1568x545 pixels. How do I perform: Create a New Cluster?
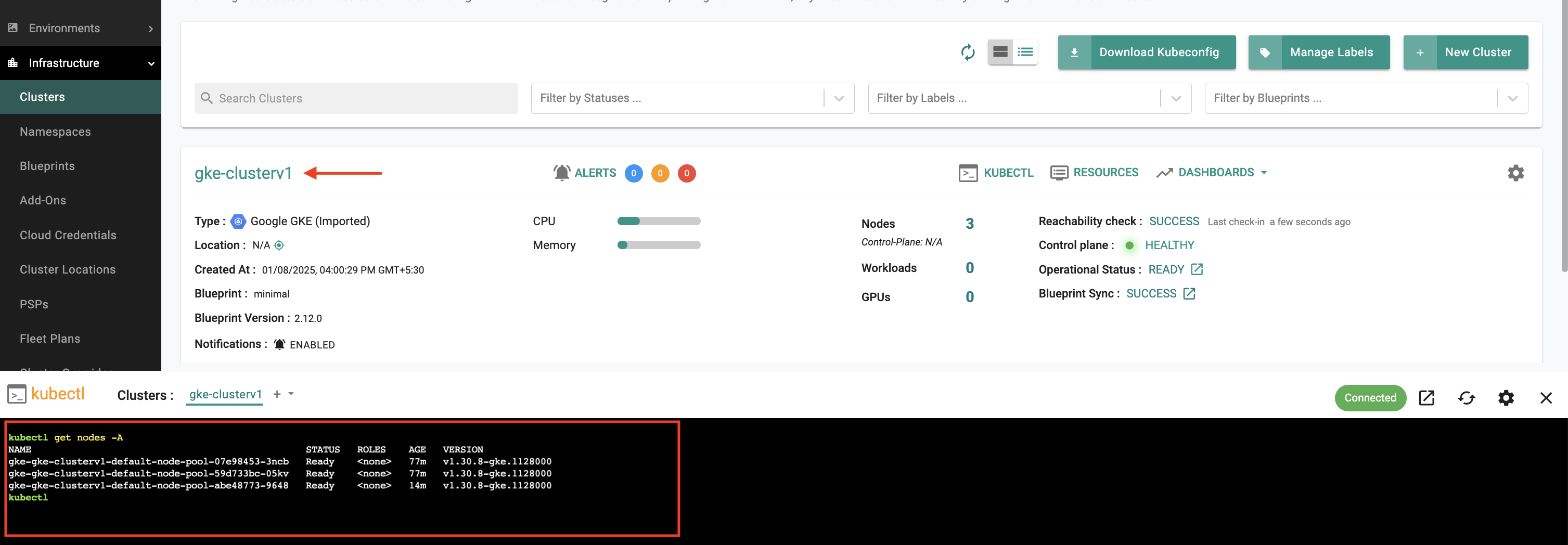coord(1465,53)
